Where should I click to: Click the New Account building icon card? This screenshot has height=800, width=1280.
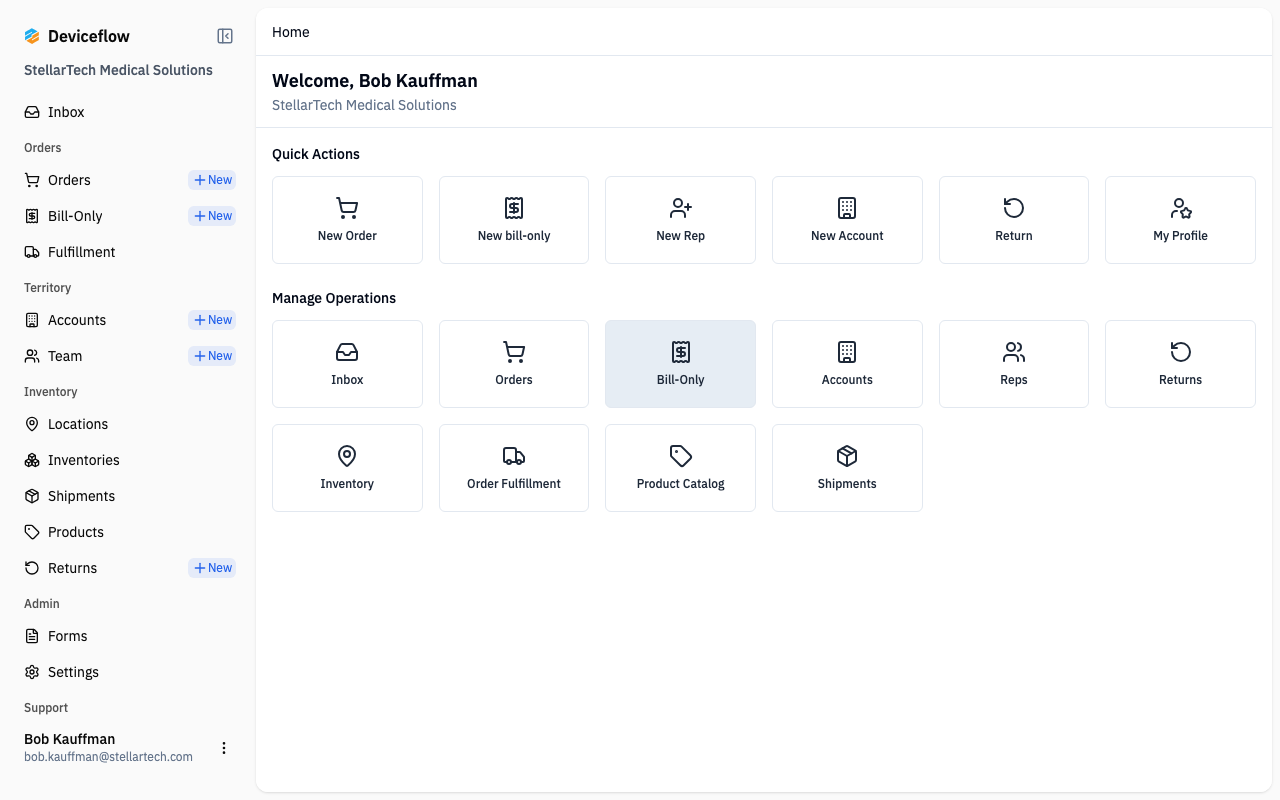pyautogui.click(x=847, y=220)
